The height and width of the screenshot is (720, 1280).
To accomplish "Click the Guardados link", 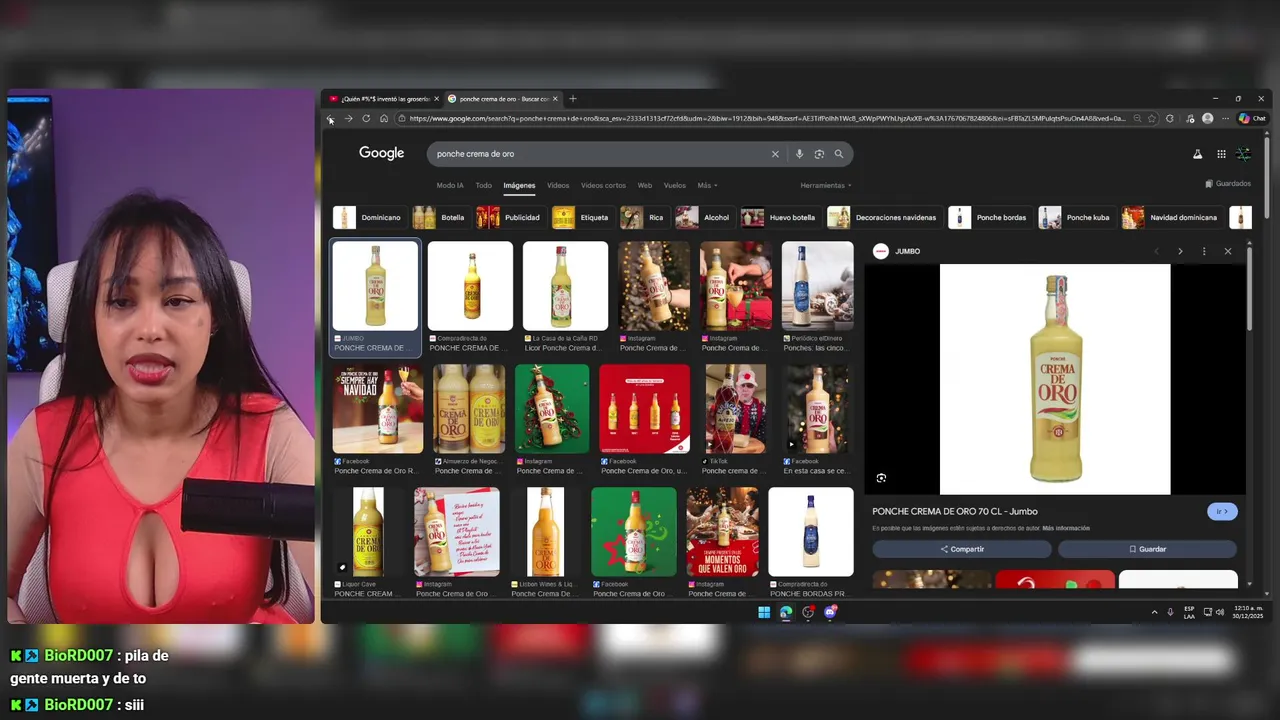I will click(1228, 184).
